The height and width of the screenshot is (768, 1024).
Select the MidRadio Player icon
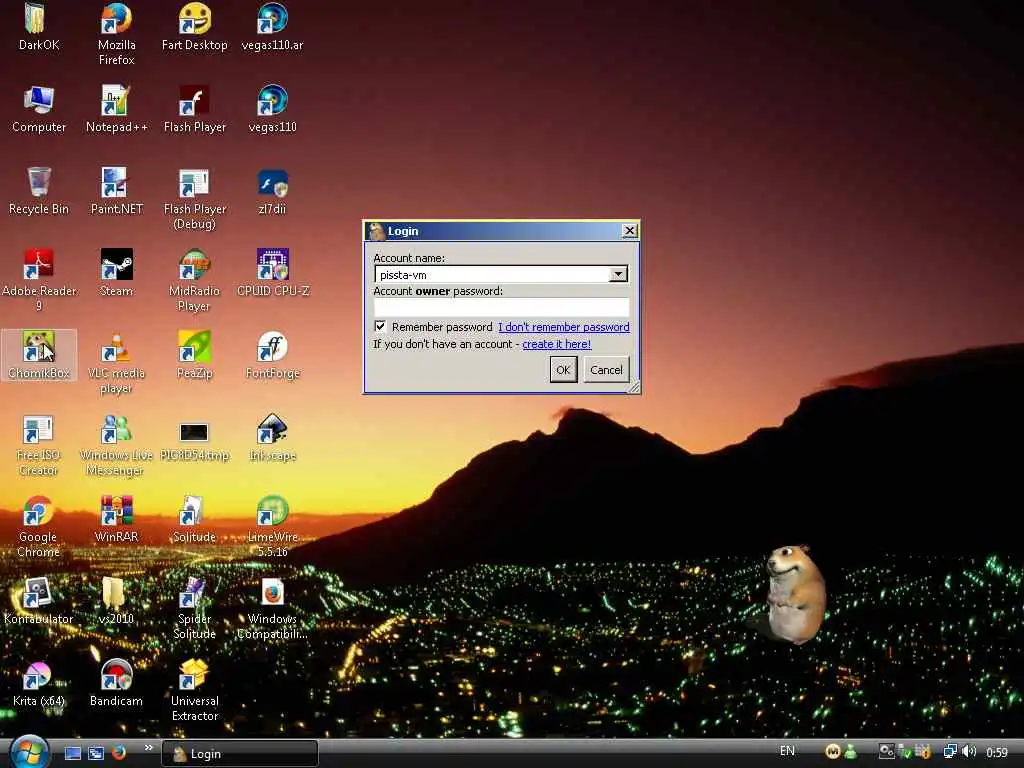pos(195,265)
